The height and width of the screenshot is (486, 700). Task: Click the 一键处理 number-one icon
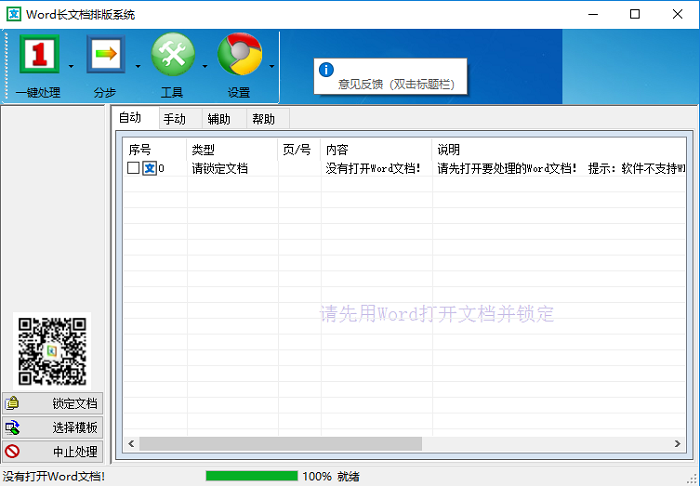tap(39, 54)
